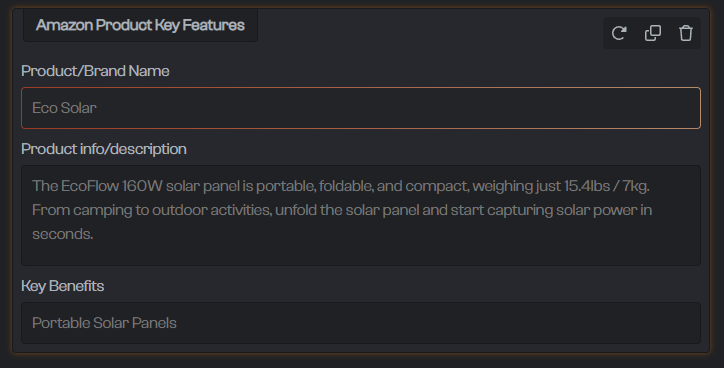Click the "Product info/description" field label
This screenshot has height=368, width=724.
(x=104, y=149)
